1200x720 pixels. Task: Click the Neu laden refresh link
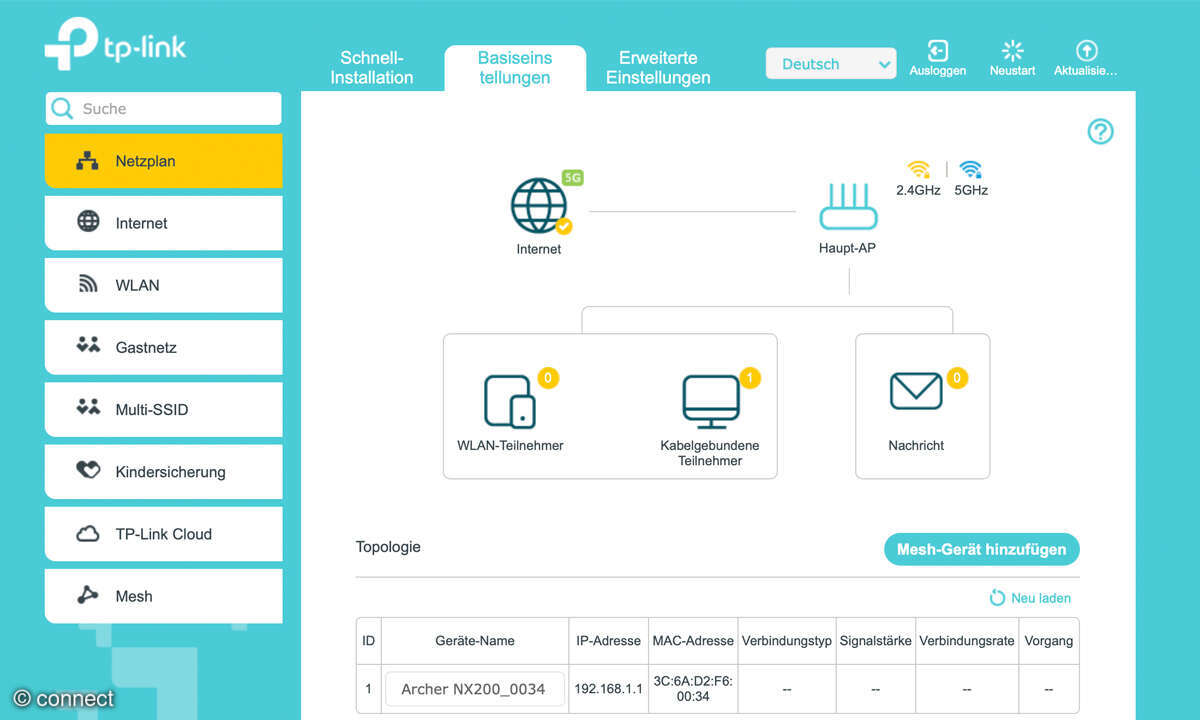(x=1030, y=598)
